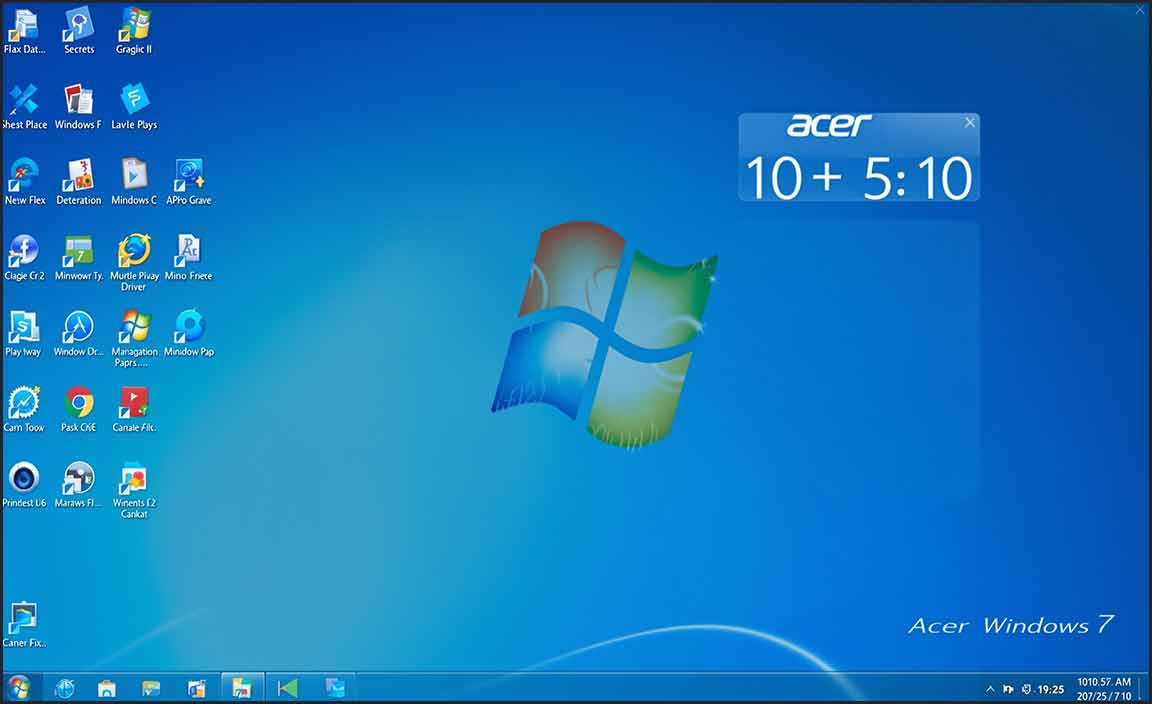Open the Ciagie Cr 2 desktop icon
Image resolution: width=1152 pixels, height=704 pixels.
[x=24, y=257]
